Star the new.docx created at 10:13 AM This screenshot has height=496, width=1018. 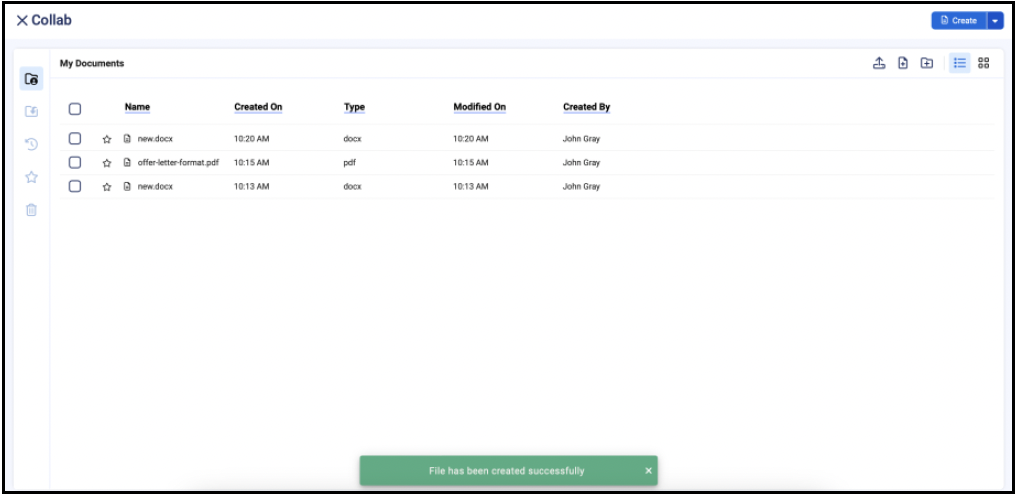point(107,187)
